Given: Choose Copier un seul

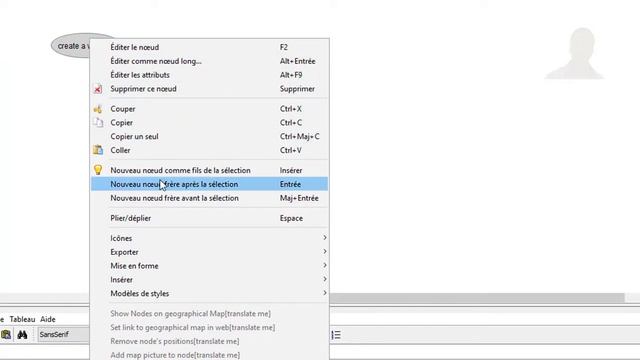Looking at the screenshot, I should [209, 137].
